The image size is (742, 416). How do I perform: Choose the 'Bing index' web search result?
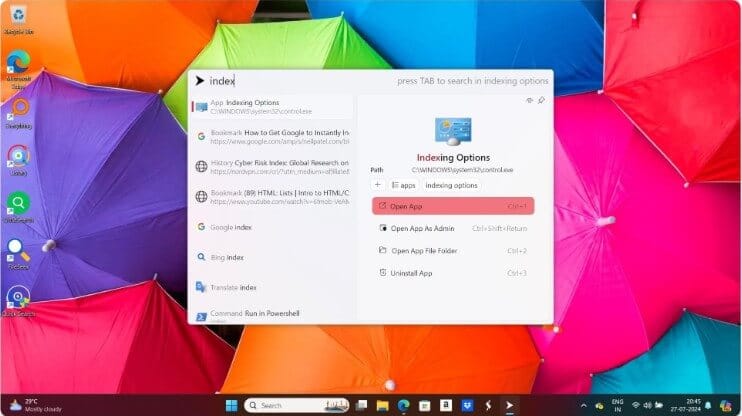(x=272, y=257)
